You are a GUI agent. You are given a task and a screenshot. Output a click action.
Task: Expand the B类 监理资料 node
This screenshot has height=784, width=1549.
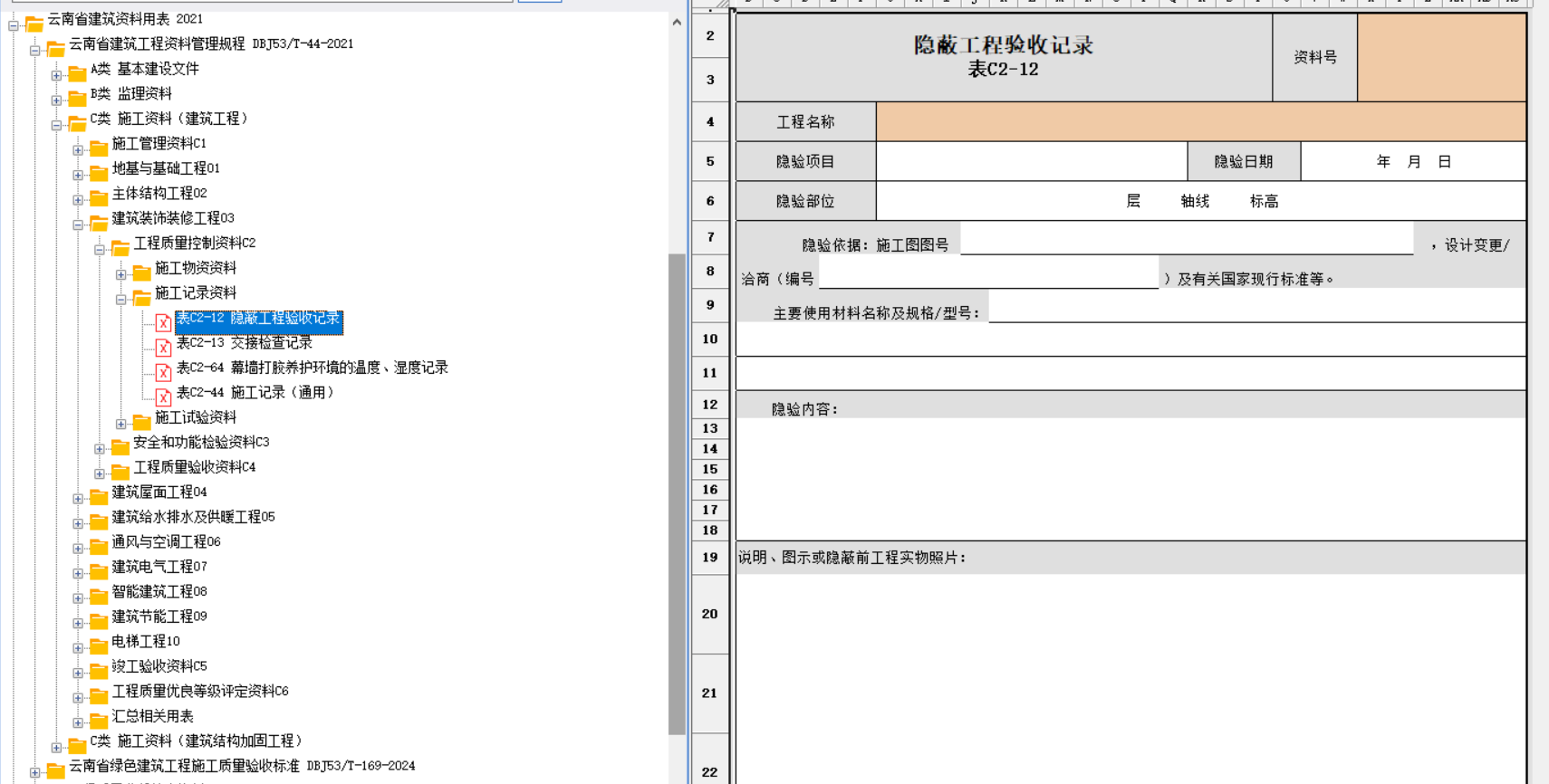coord(56,100)
